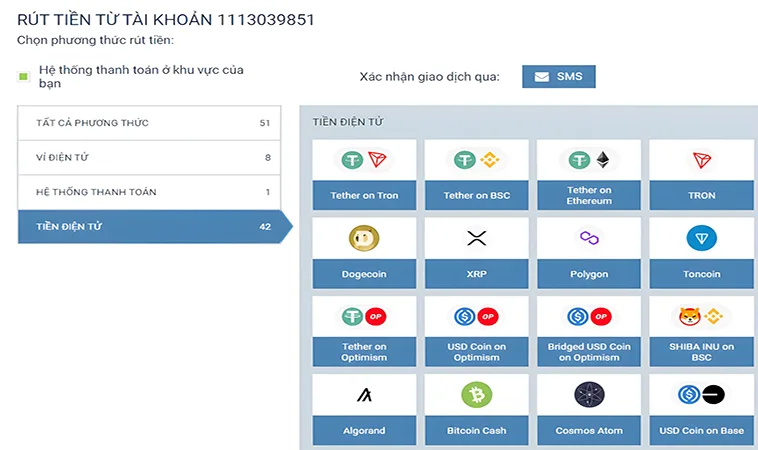Screen dimensions: 758x450
Task: Confirm transaction via SMS button
Action: 558,77
